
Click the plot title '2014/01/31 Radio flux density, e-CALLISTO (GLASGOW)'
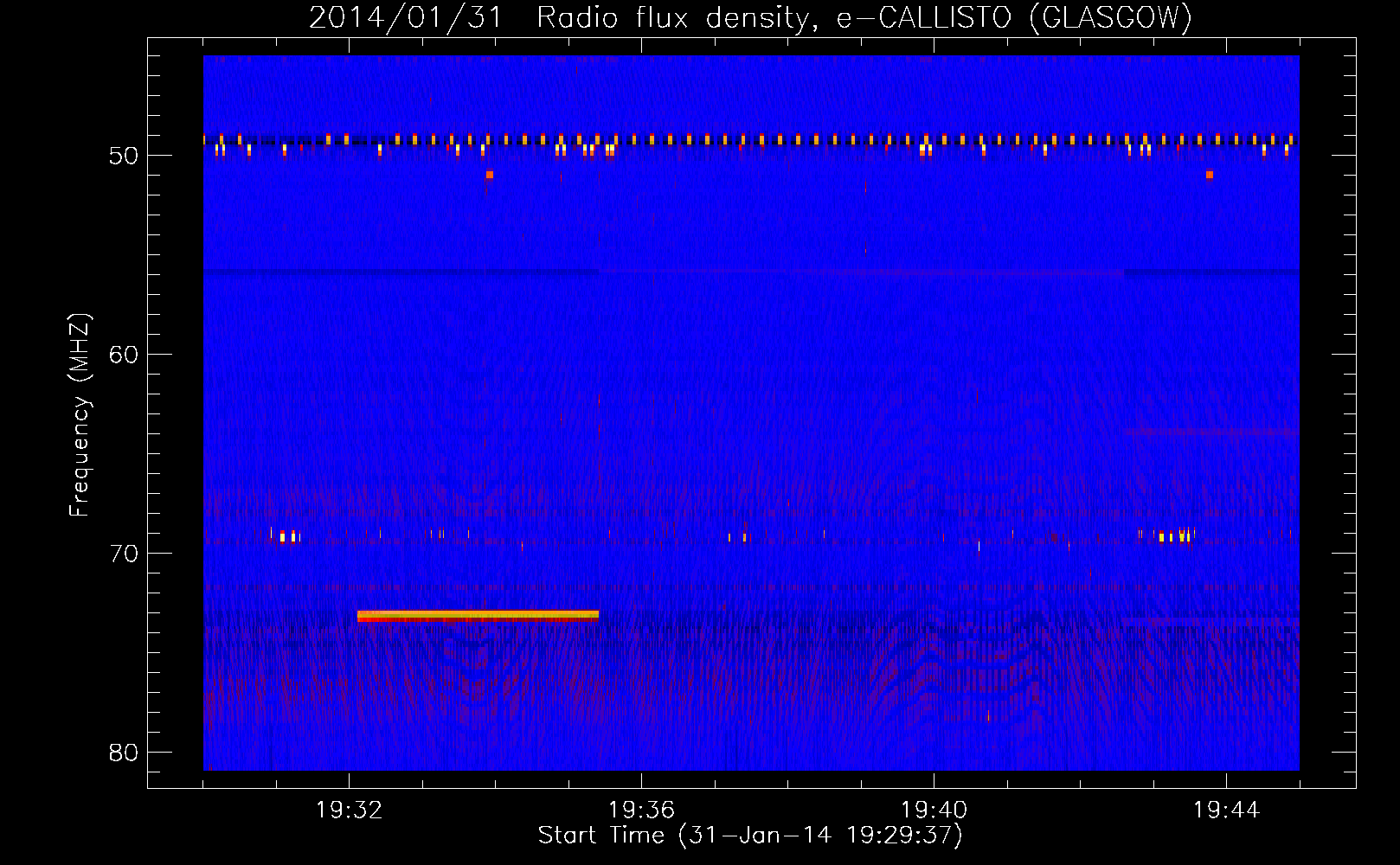click(750, 17)
